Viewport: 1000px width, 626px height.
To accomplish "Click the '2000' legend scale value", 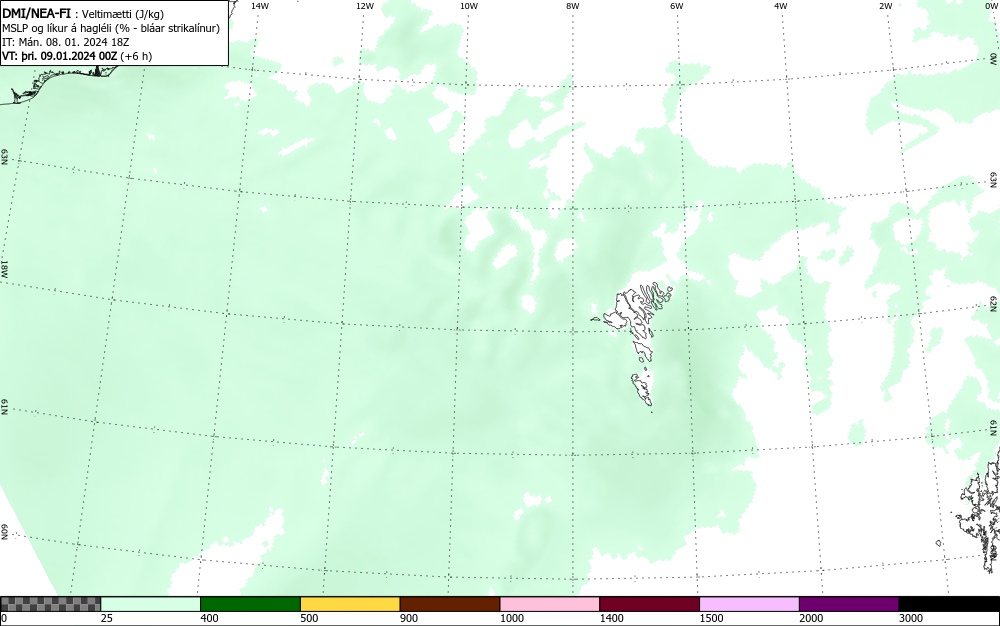I will pos(811,618).
